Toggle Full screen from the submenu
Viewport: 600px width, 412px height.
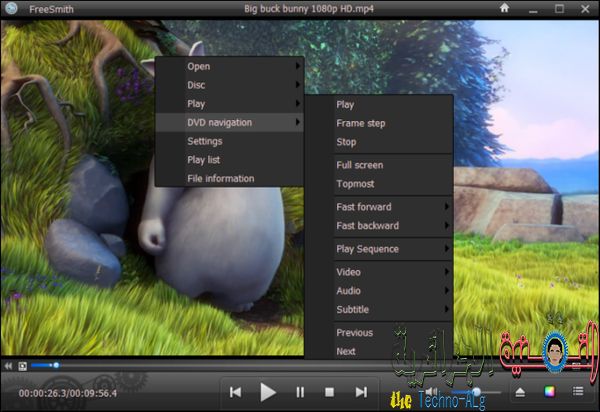[359, 165]
